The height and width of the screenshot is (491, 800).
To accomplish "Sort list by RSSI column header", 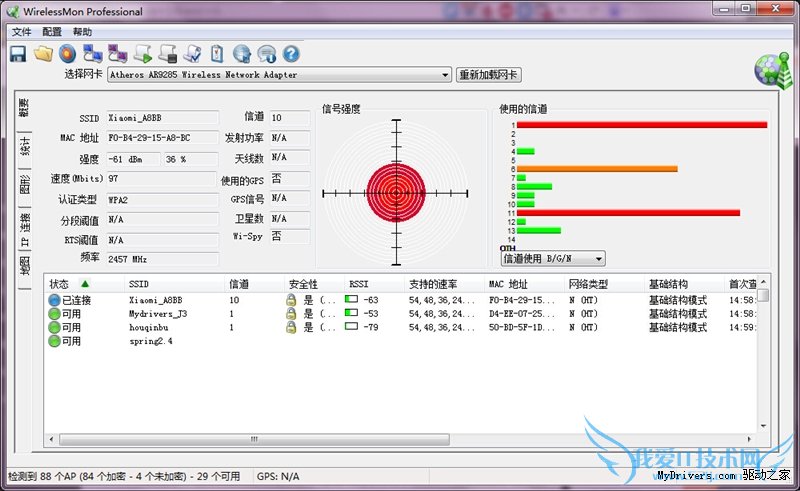I will (374, 284).
